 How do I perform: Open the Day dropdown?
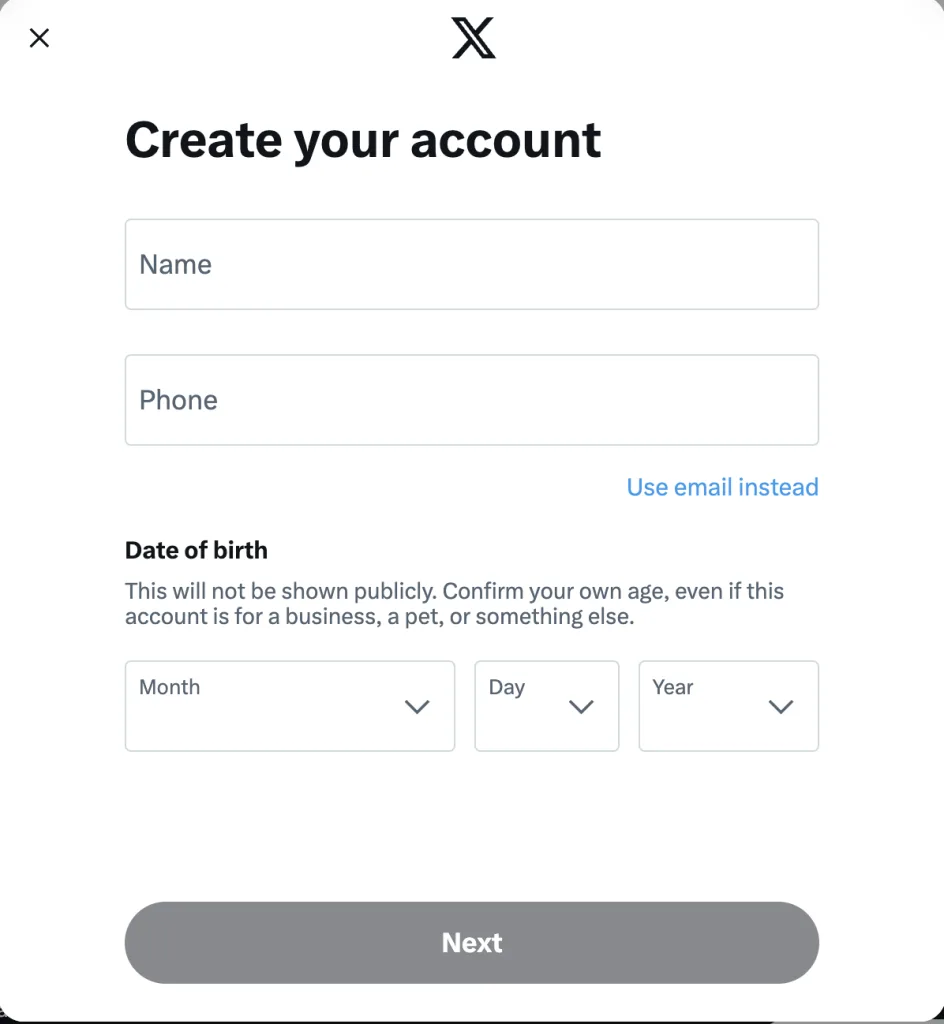(546, 706)
